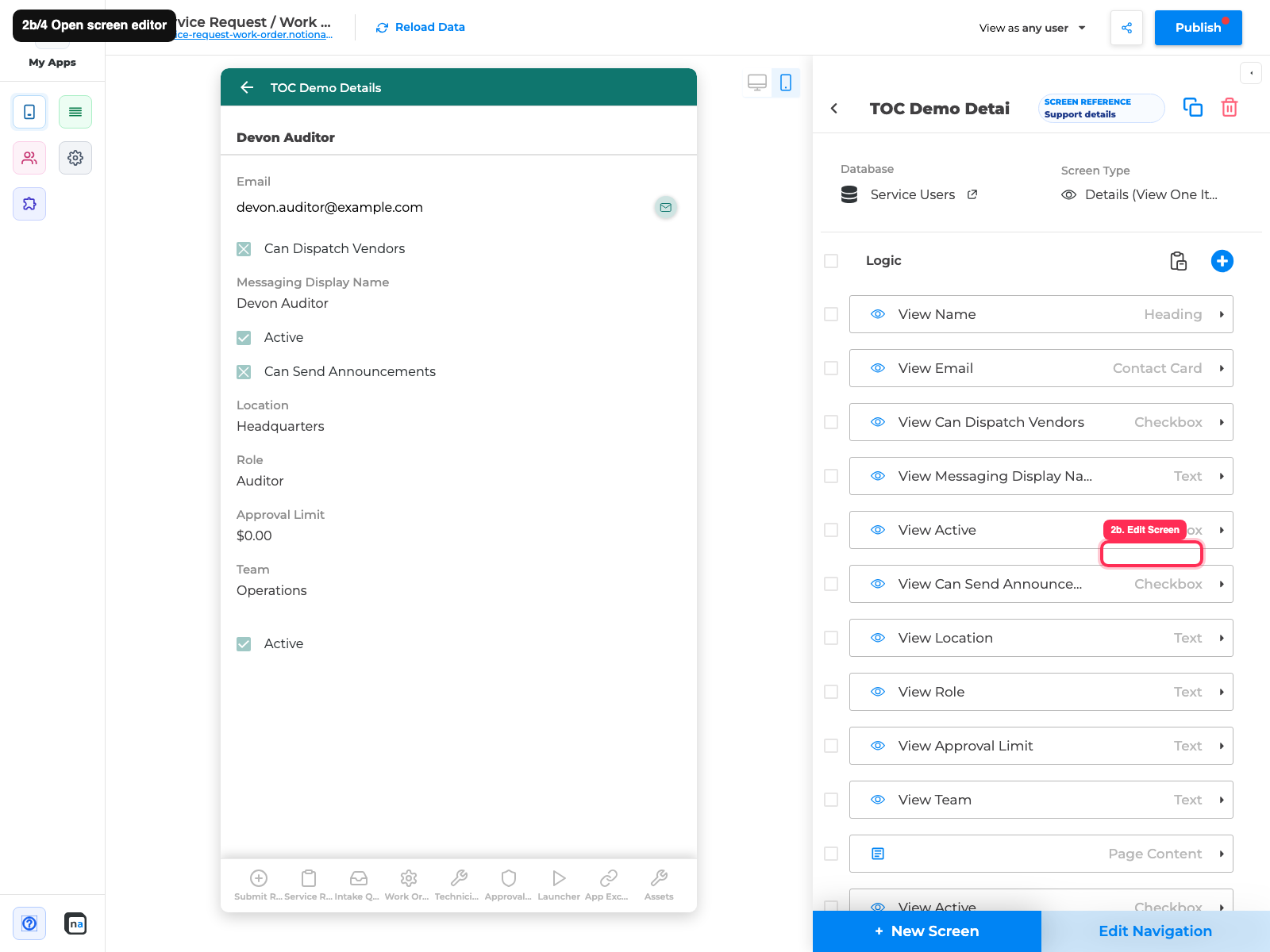Open external link icon next to Service Users
This screenshot has width=1270, height=952.
972,194
